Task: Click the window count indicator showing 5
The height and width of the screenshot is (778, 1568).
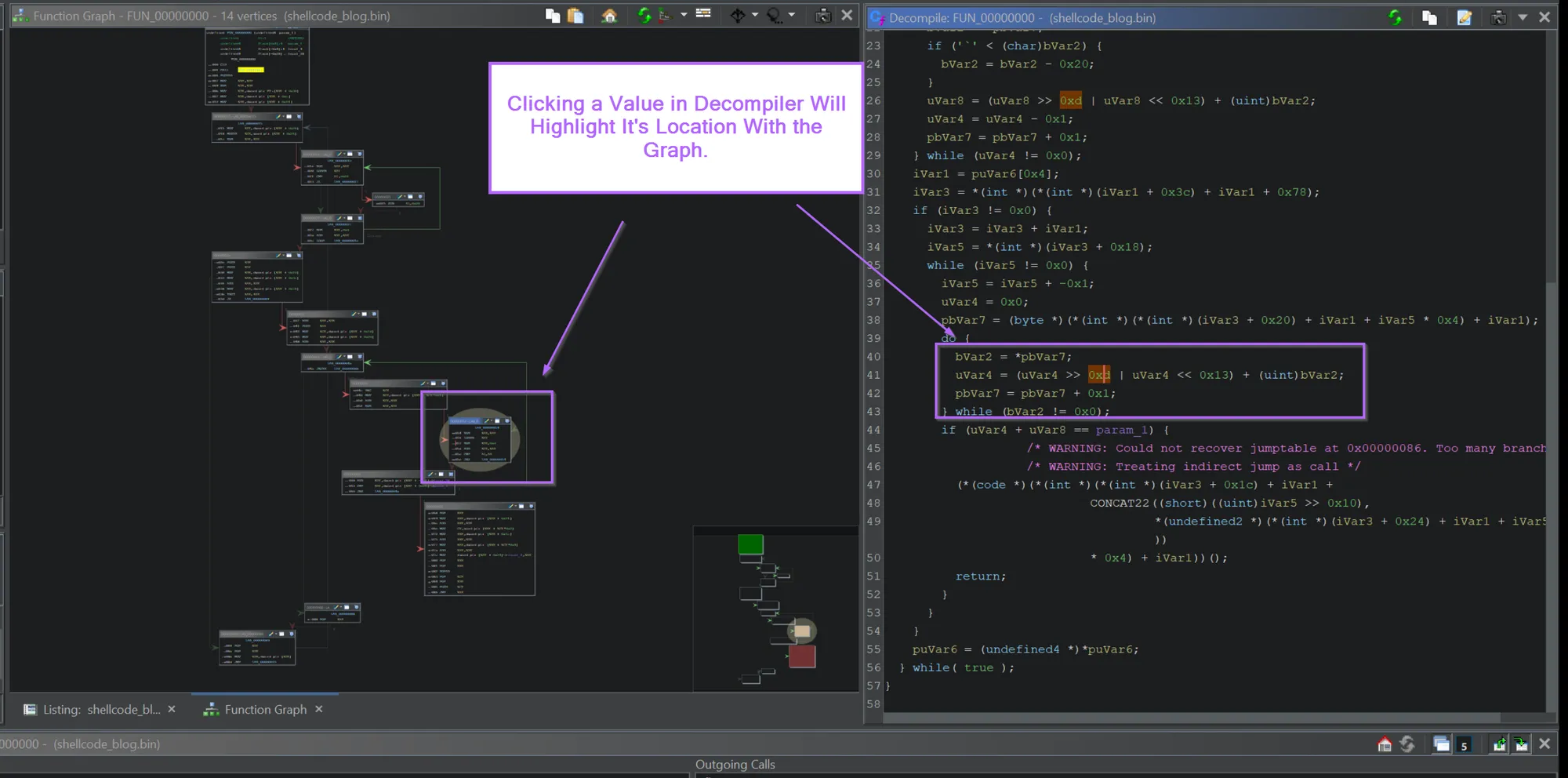Action: point(1464,744)
